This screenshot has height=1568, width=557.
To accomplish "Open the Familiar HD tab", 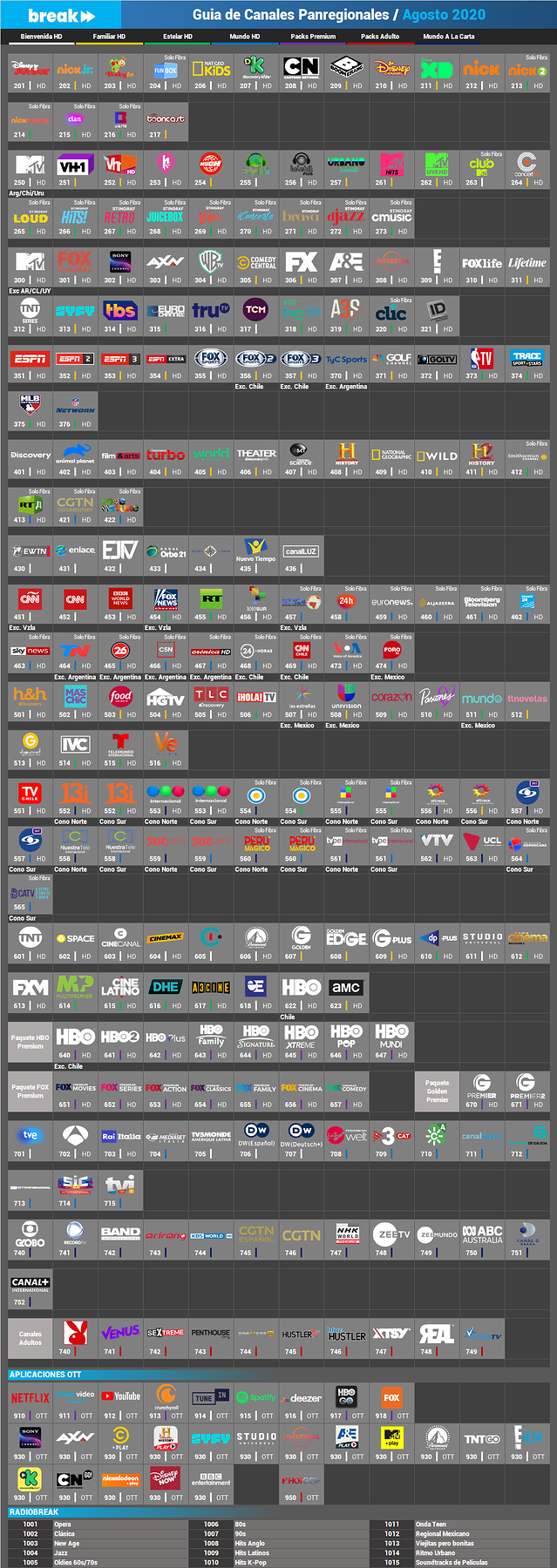I will [109, 37].
